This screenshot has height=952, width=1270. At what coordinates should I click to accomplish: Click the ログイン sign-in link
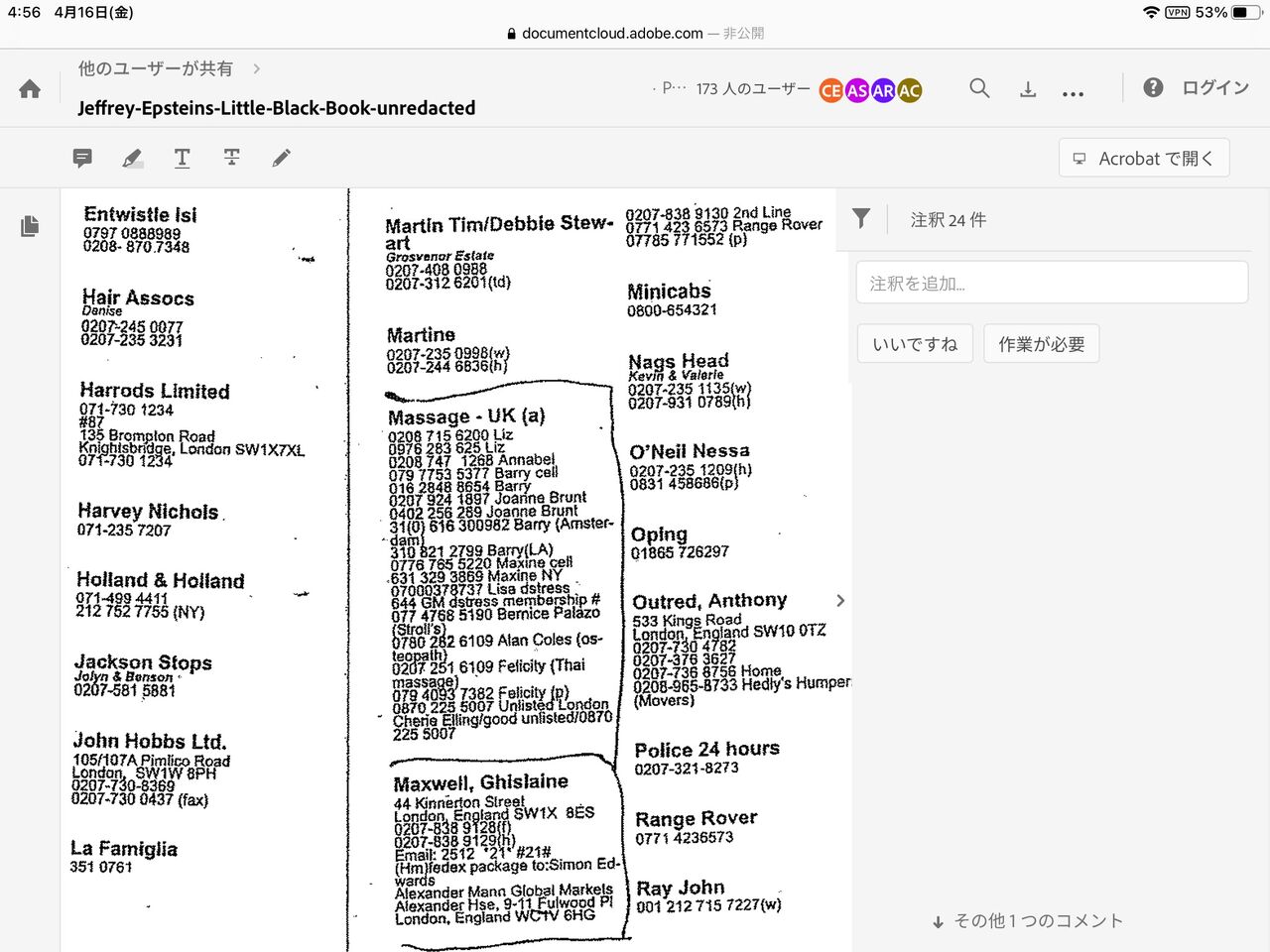(1215, 87)
